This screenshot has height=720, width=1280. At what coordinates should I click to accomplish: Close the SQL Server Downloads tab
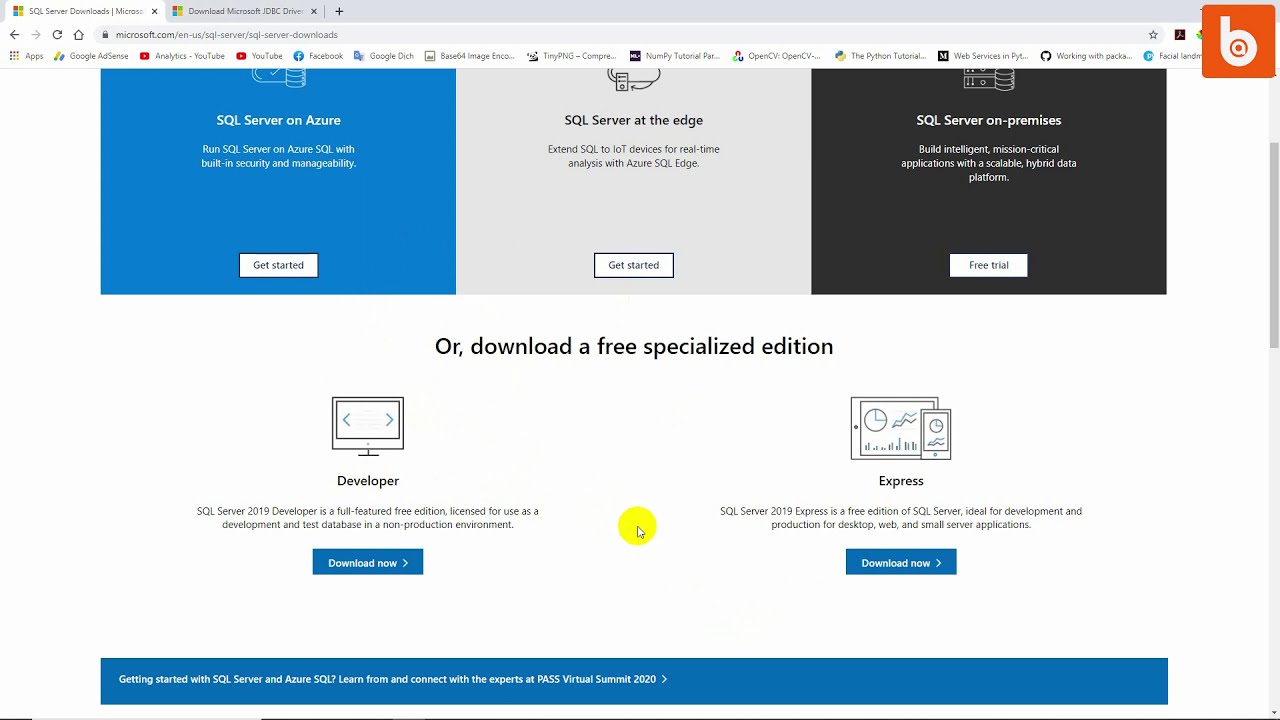click(x=154, y=11)
